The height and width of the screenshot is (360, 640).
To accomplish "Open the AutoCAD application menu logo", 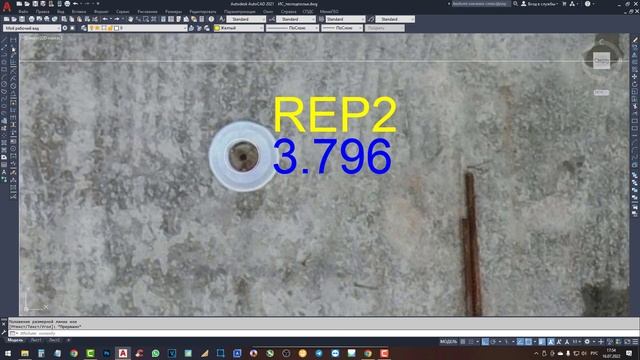I will (x=7, y=7).
